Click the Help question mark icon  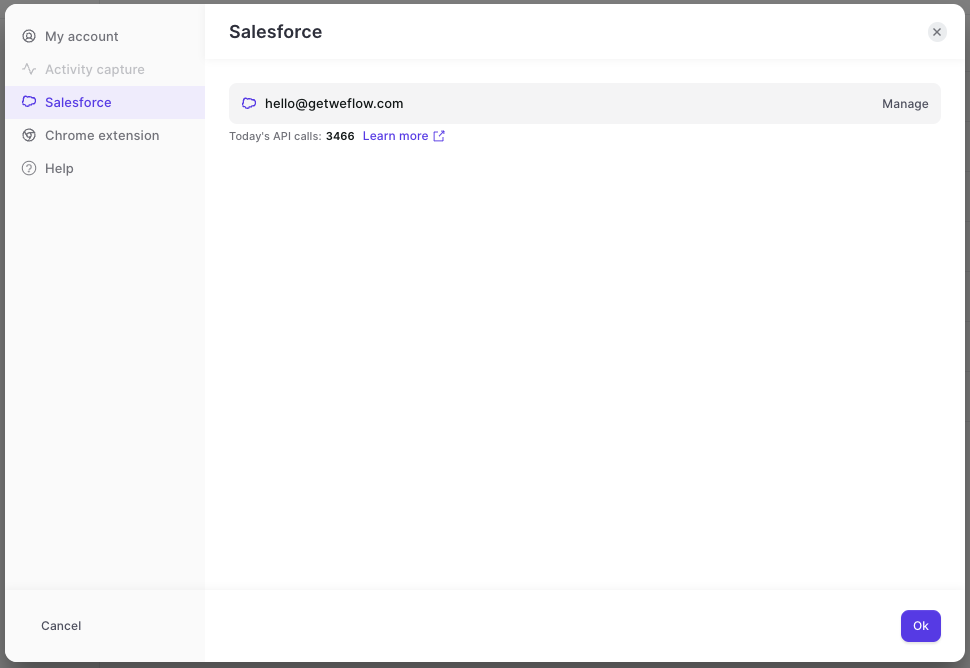29,168
